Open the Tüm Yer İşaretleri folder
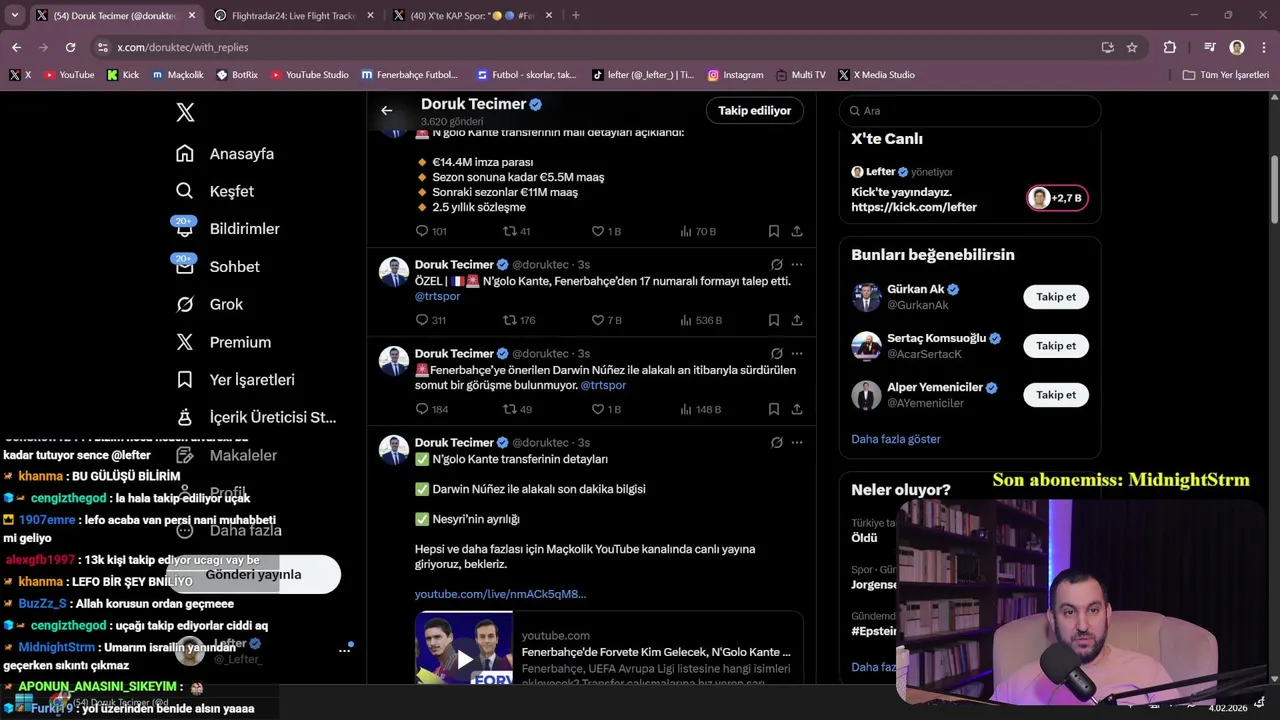The height and width of the screenshot is (720, 1280). point(1226,75)
